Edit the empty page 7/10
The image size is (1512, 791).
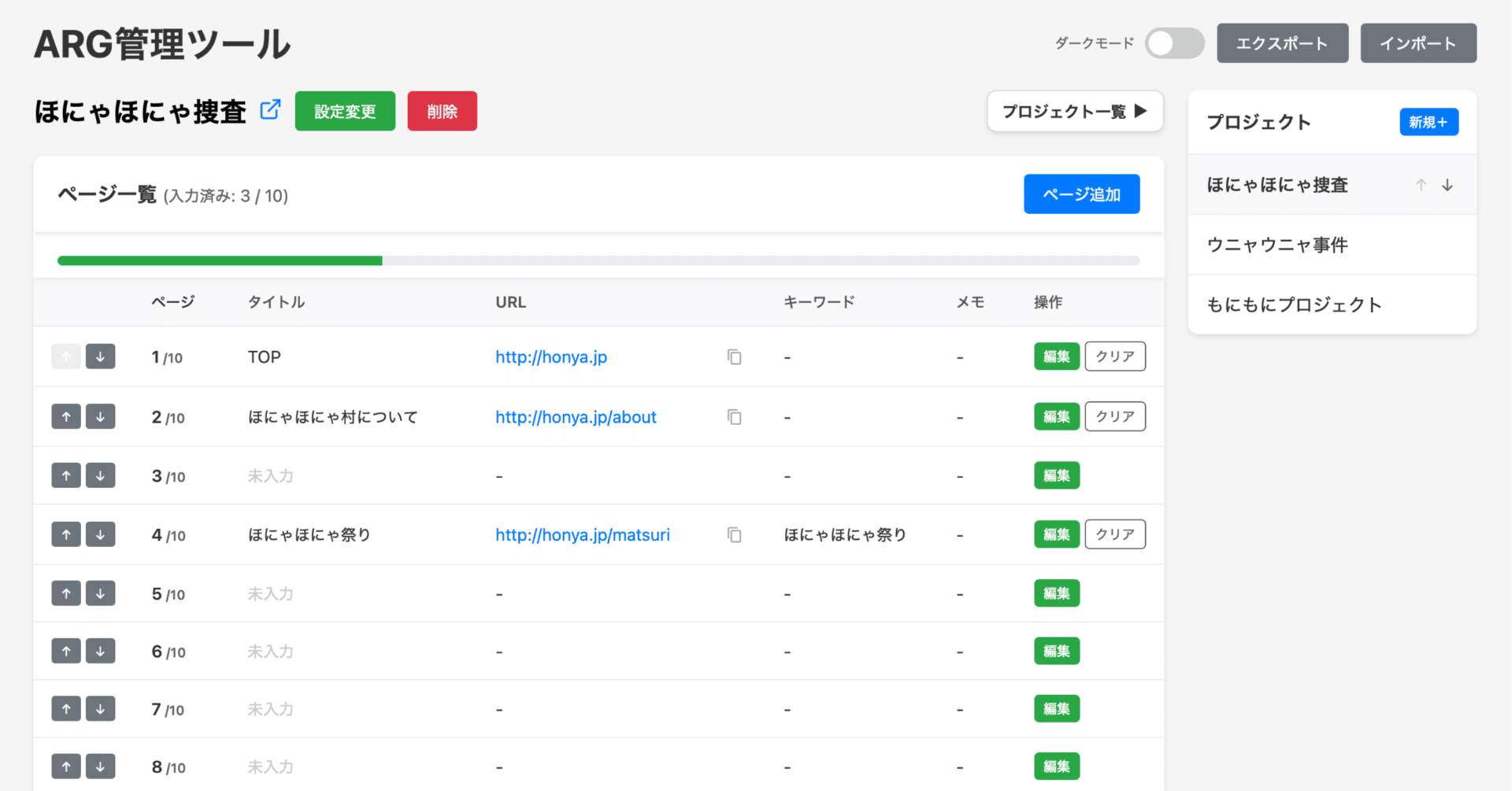click(x=1056, y=709)
